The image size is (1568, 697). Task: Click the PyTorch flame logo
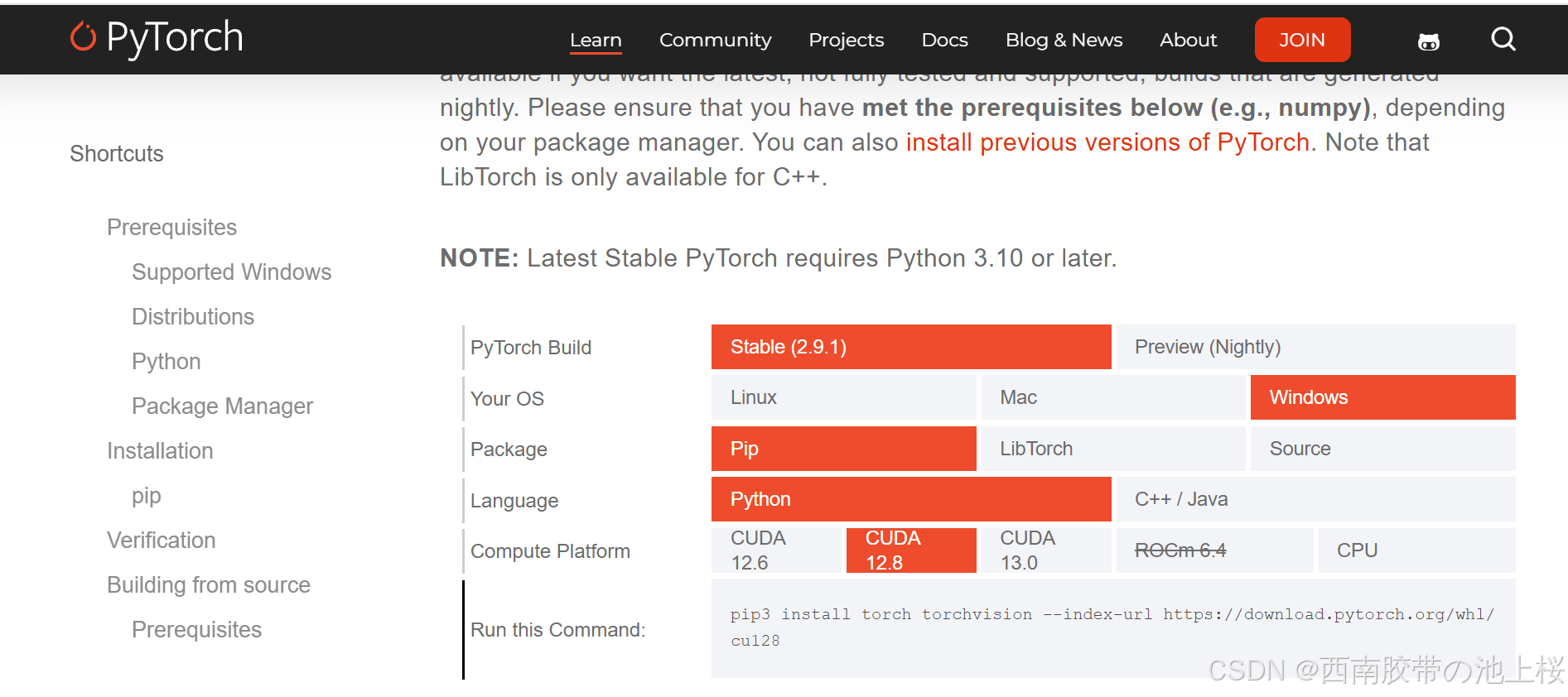pyautogui.click(x=83, y=37)
